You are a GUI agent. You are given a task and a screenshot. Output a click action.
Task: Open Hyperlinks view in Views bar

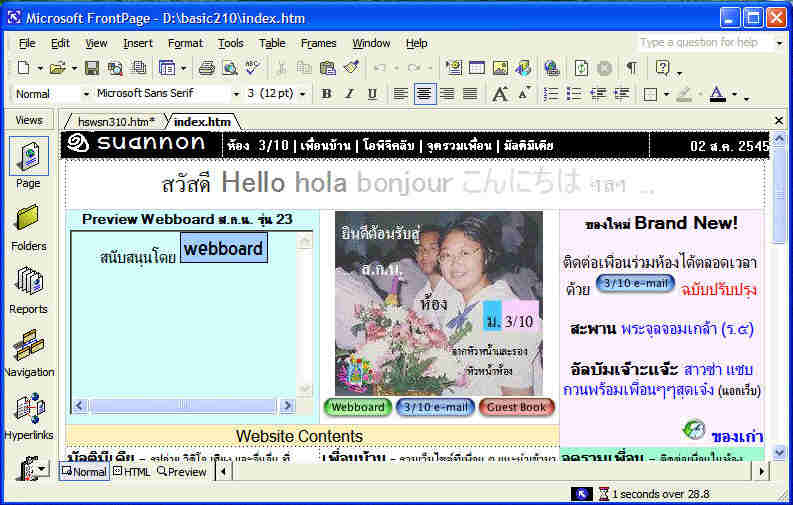pyautogui.click(x=29, y=417)
